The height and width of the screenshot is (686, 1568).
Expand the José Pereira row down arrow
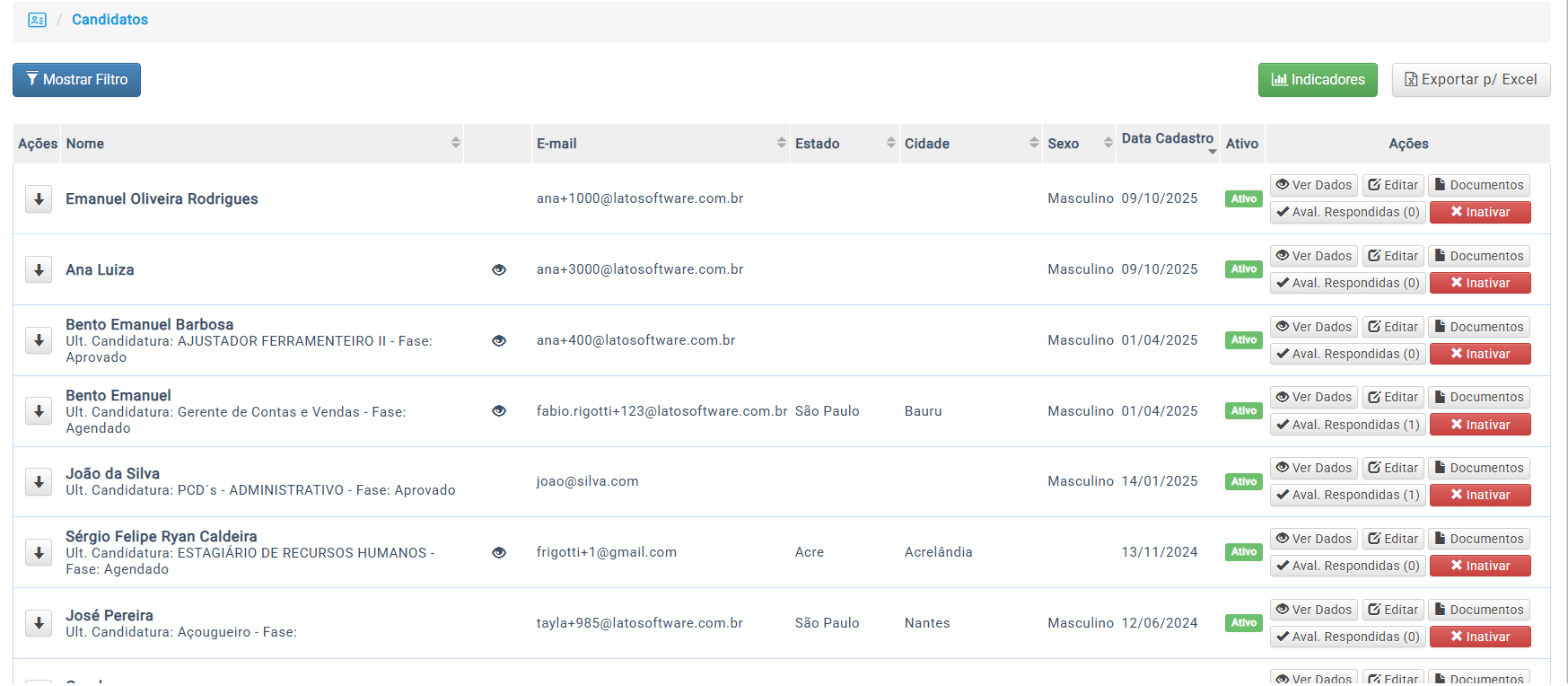click(39, 623)
